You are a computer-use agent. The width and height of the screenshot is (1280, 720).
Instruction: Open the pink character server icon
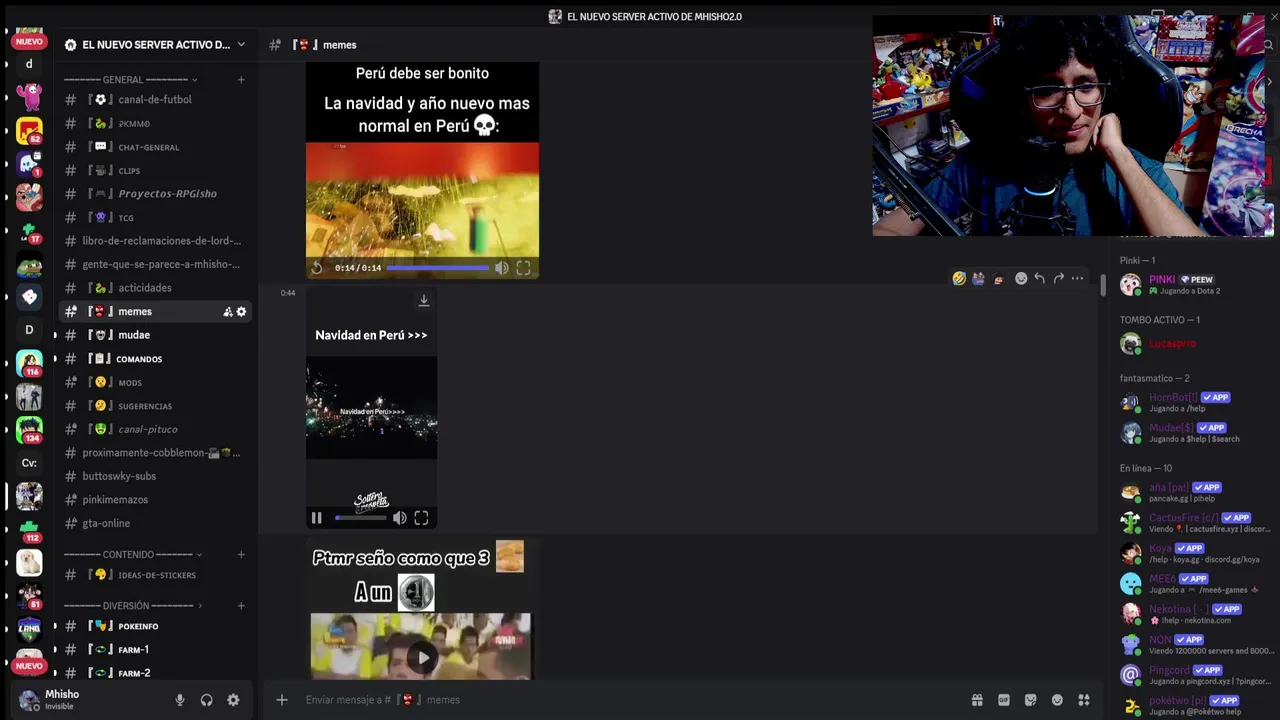click(29, 97)
